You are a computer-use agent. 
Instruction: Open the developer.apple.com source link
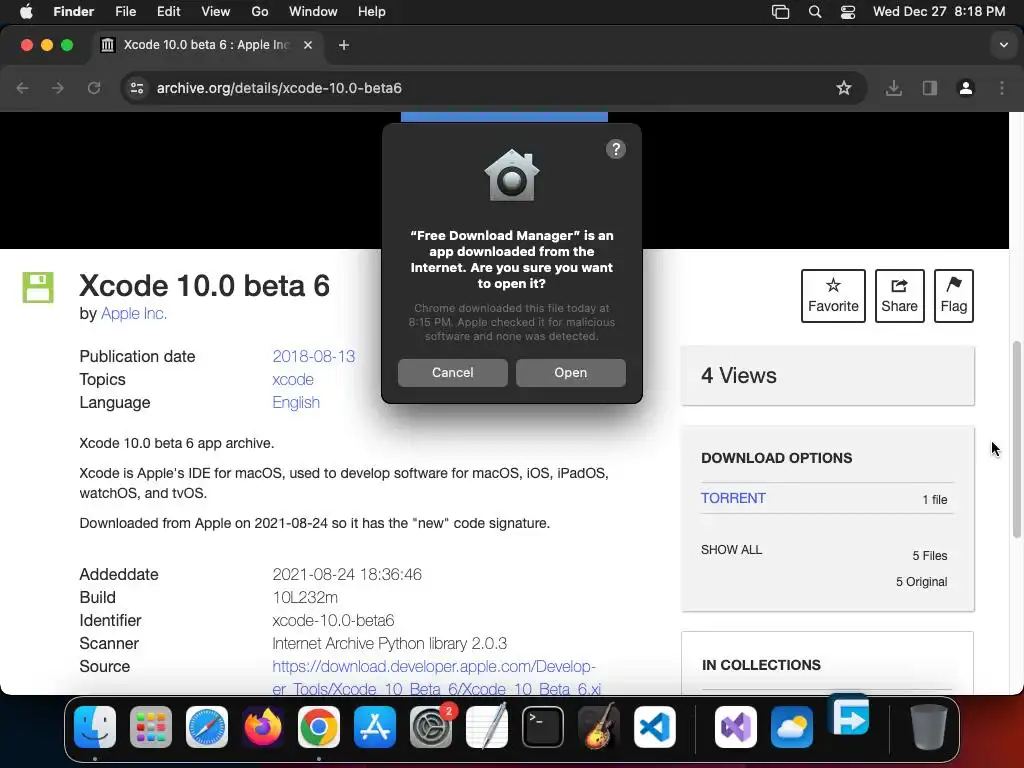coord(436,677)
